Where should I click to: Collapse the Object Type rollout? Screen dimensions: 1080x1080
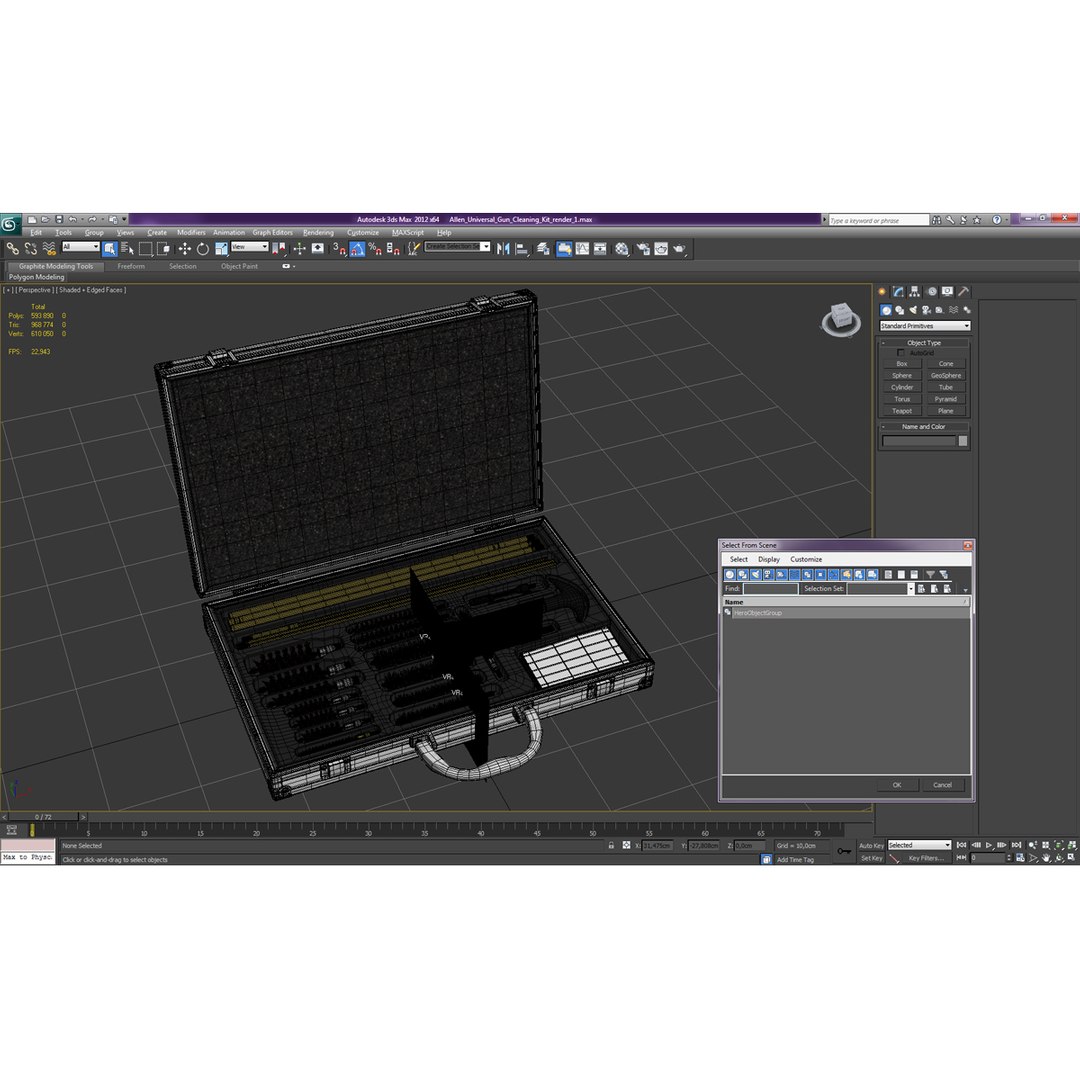click(x=924, y=342)
